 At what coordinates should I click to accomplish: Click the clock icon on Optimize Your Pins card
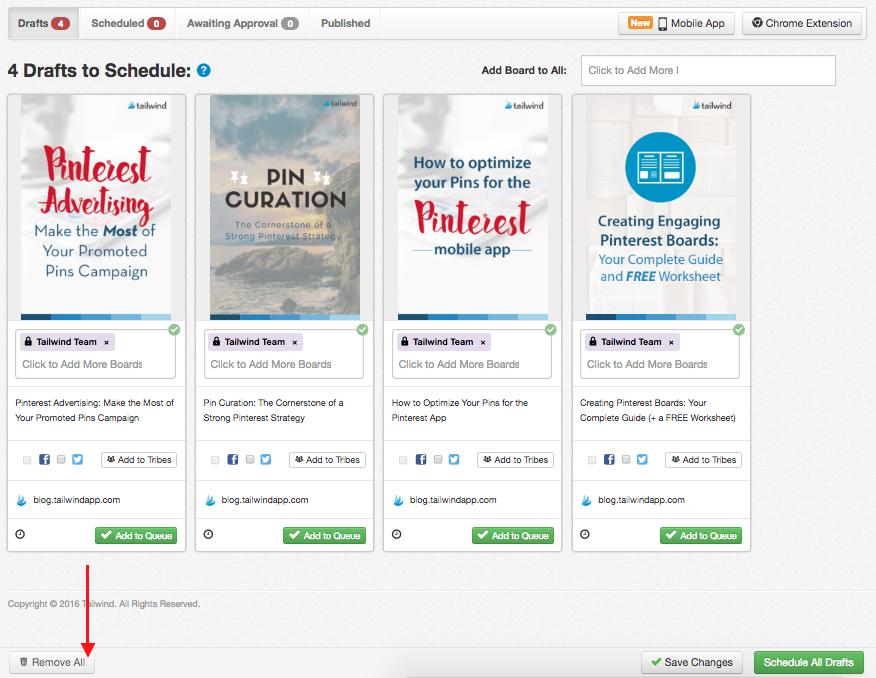click(x=397, y=534)
